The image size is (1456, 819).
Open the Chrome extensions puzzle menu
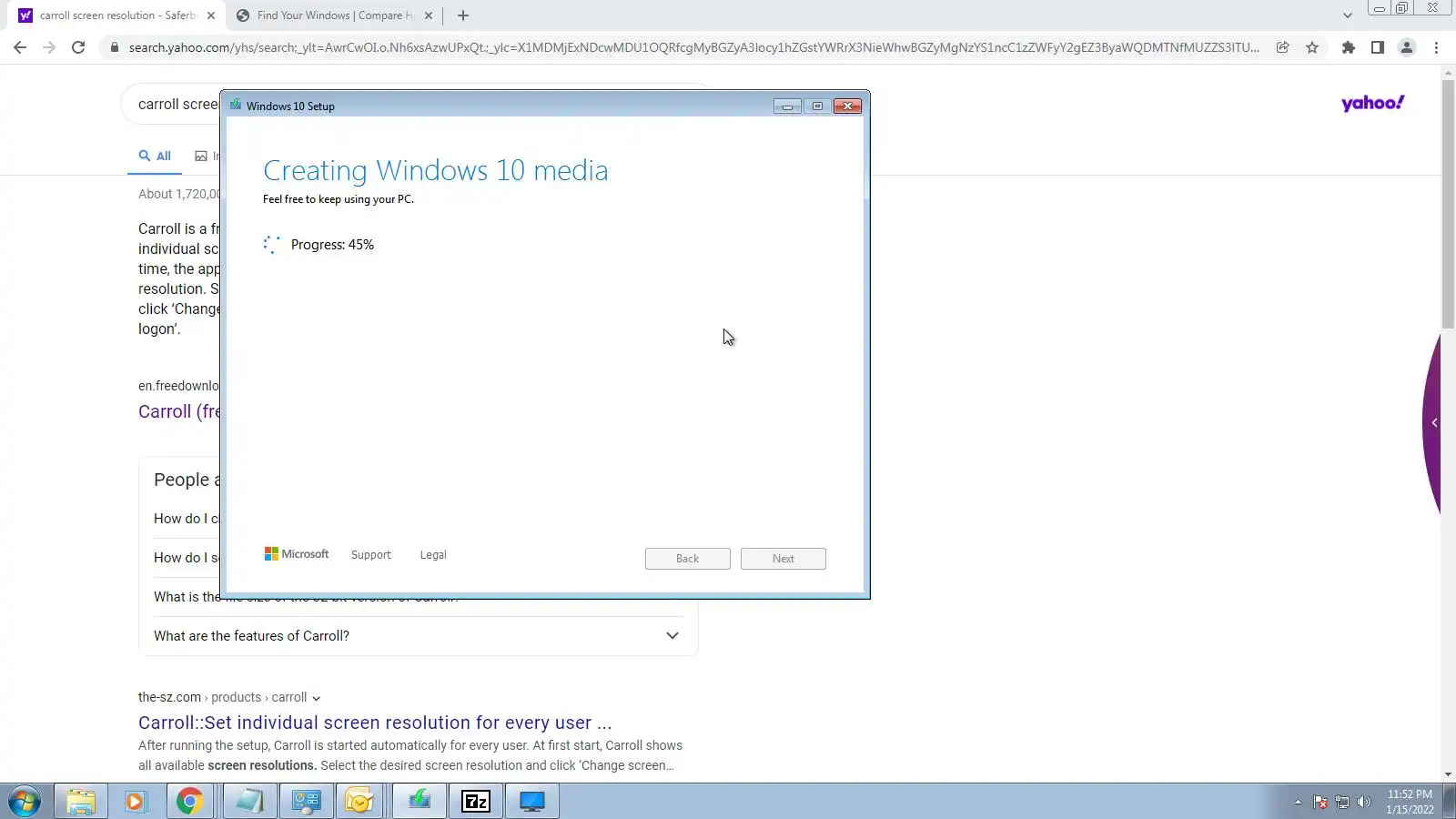tap(1349, 47)
